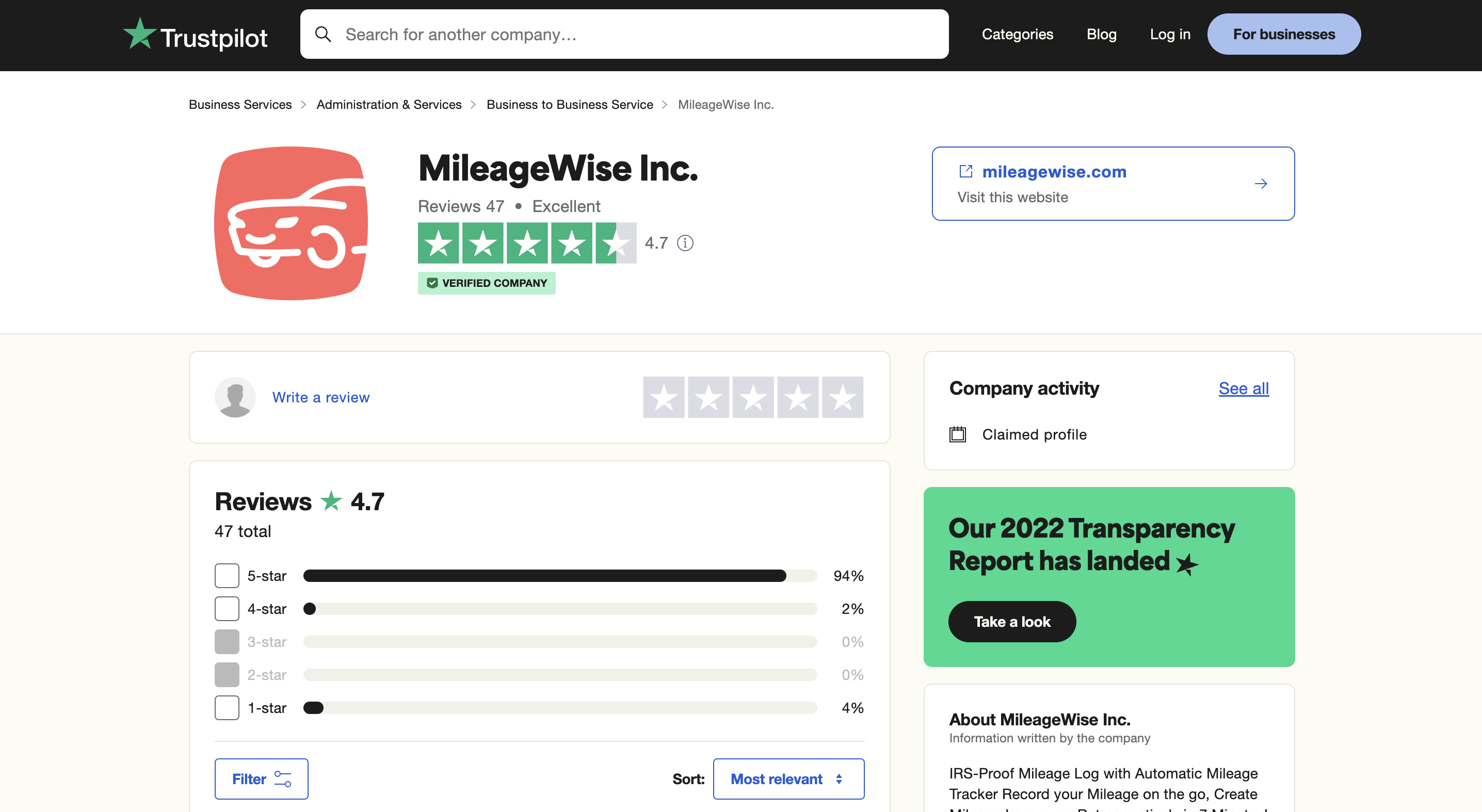Click Reviews 47 text under company name

(x=461, y=206)
